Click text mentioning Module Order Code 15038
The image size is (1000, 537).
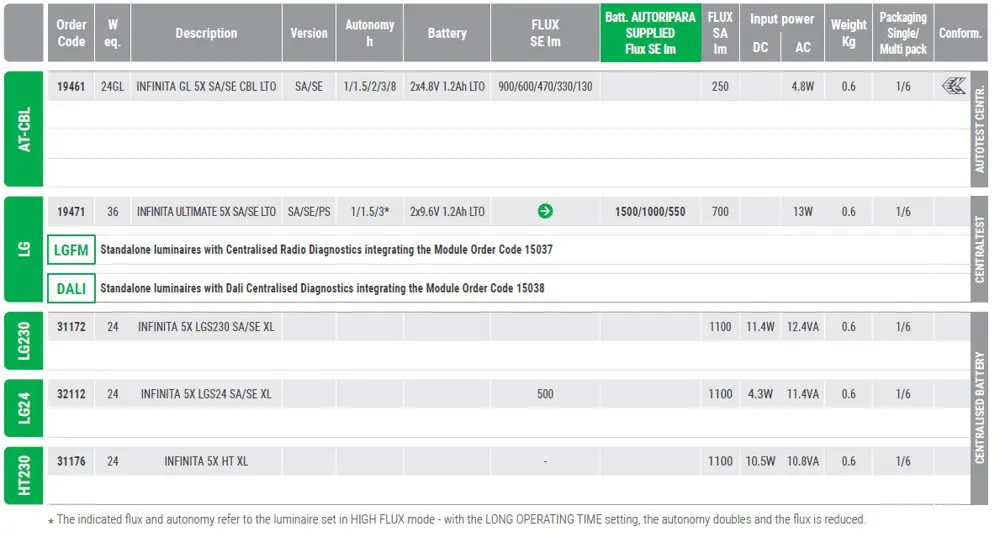[x=322, y=288]
